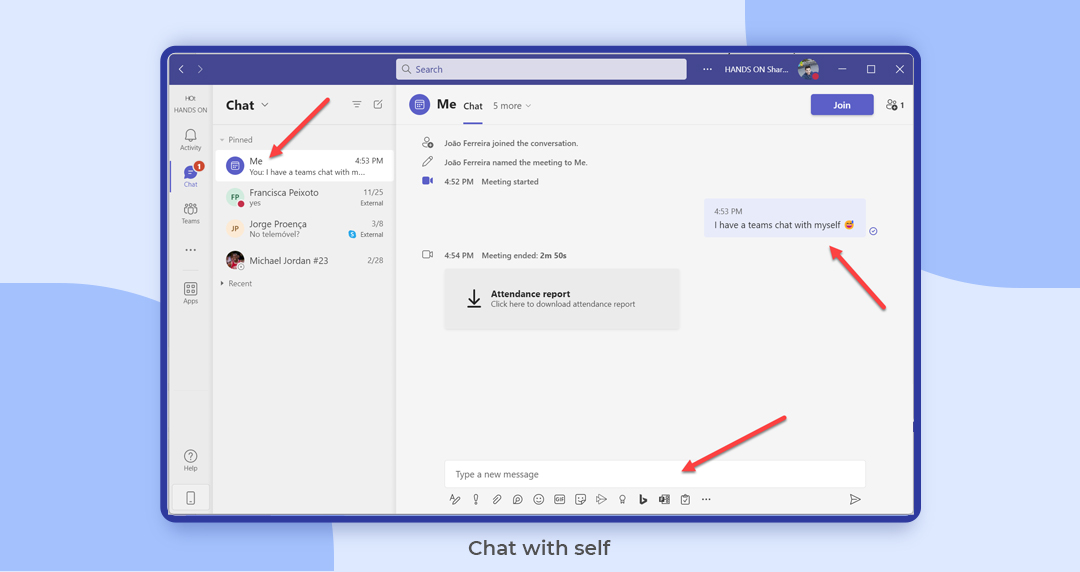Open Teams in the left rail
Viewport: 1080px width, 572px height.
tap(191, 213)
